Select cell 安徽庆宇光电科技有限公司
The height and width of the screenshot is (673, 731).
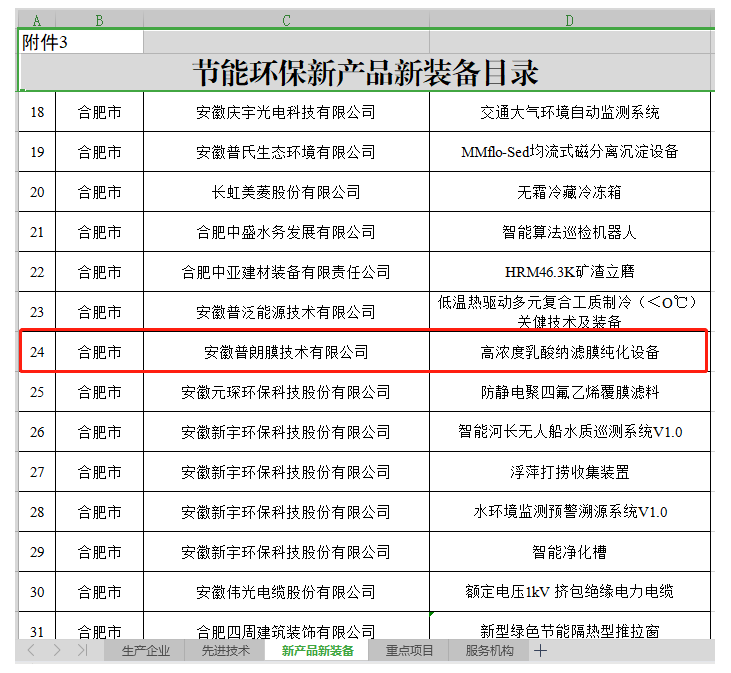tap(286, 112)
